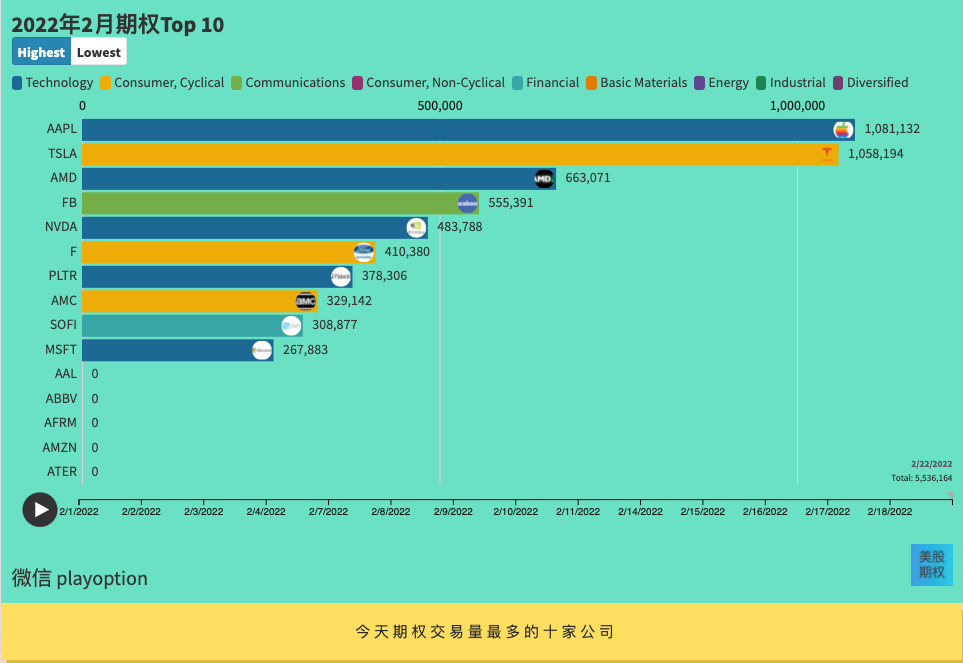Jump to 2/9/2022 on the timeline

point(453,511)
